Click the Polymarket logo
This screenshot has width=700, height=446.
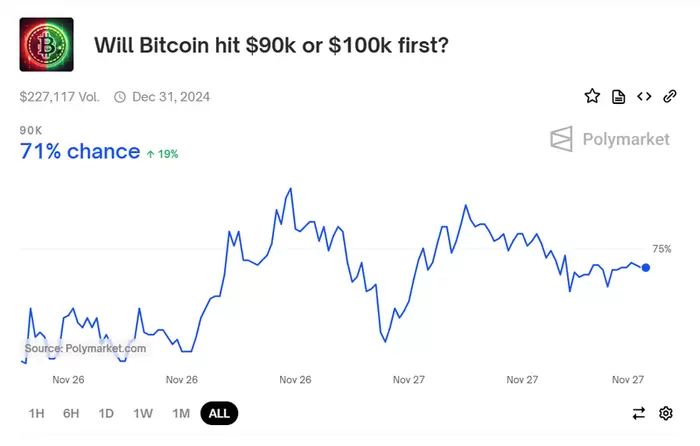[x=610, y=139]
